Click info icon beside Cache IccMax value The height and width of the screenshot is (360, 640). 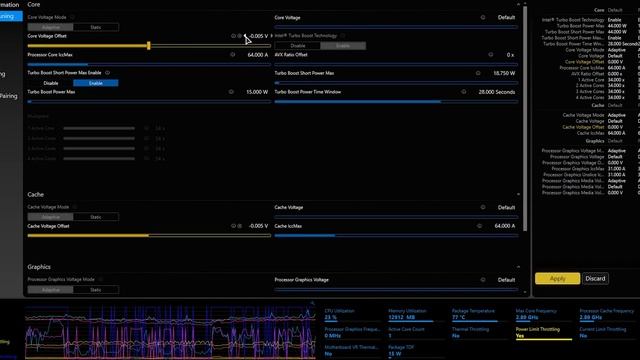tap(479, 226)
